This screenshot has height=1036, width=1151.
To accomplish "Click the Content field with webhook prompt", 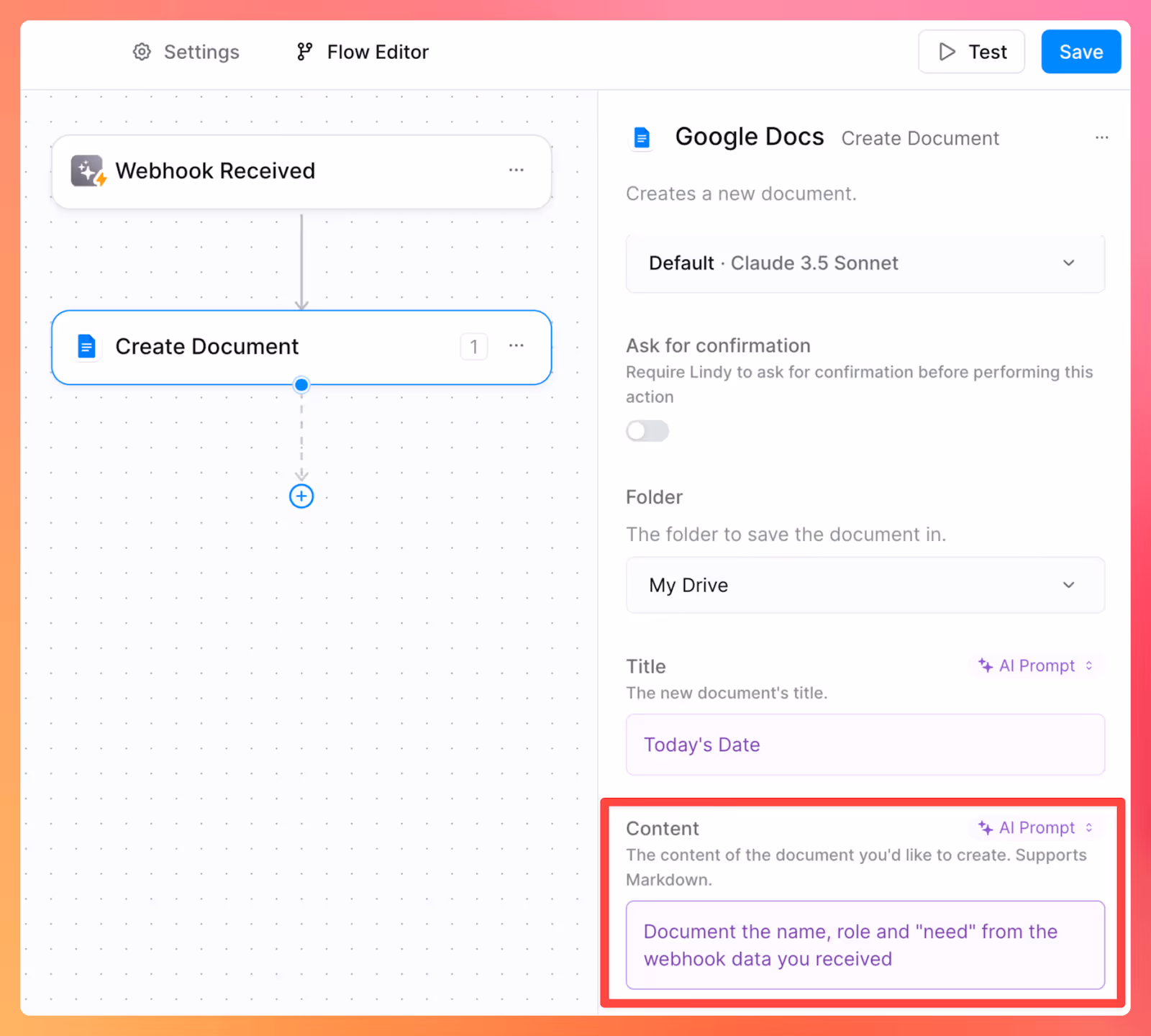I will pyautogui.click(x=865, y=945).
